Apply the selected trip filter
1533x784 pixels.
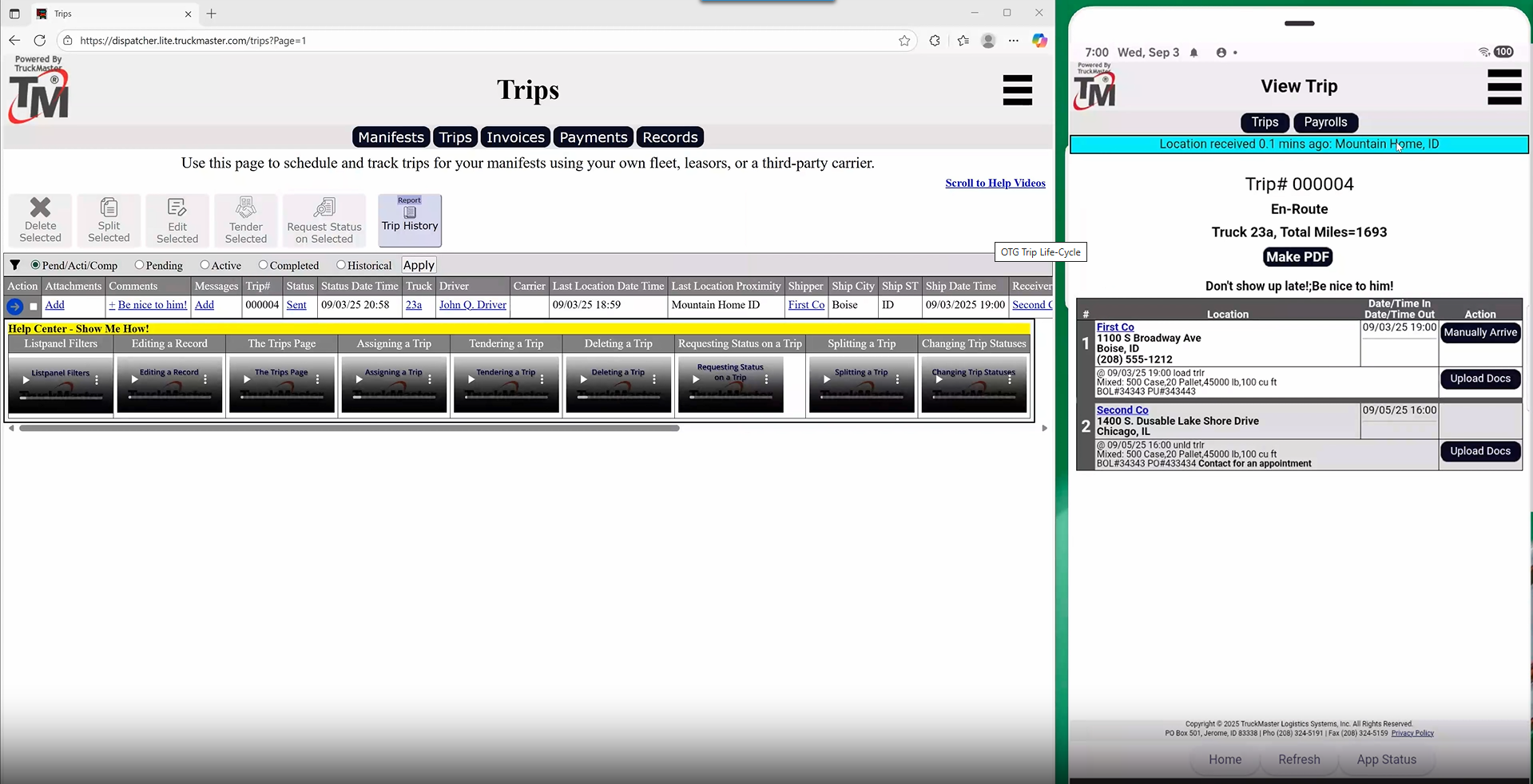pyautogui.click(x=419, y=265)
